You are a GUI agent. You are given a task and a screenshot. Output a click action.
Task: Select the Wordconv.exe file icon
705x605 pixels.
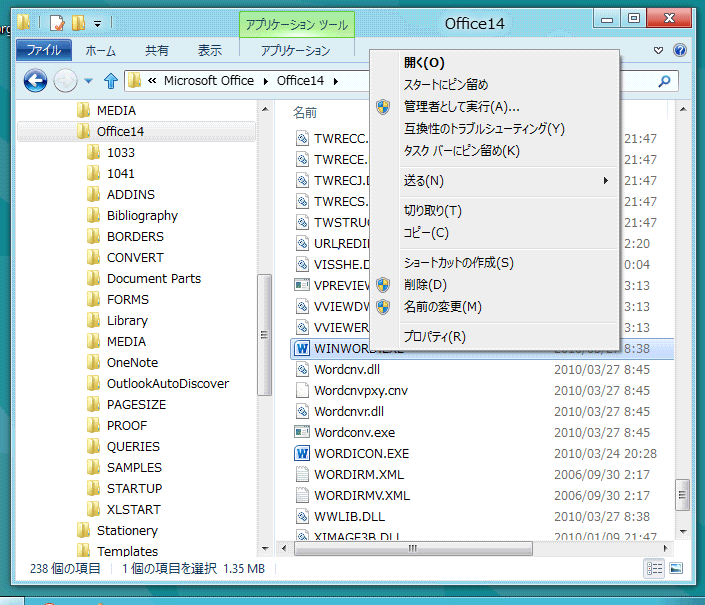(x=302, y=432)
